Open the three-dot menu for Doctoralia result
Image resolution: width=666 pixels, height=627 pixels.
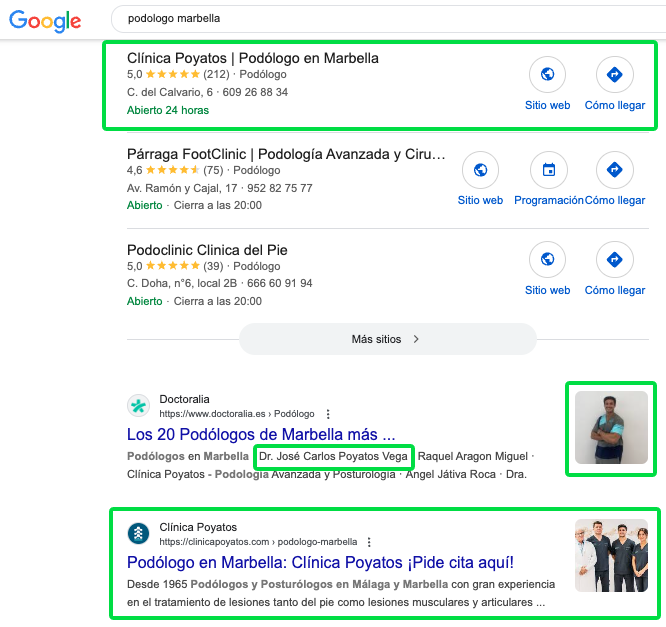click(x=328, y=414)
